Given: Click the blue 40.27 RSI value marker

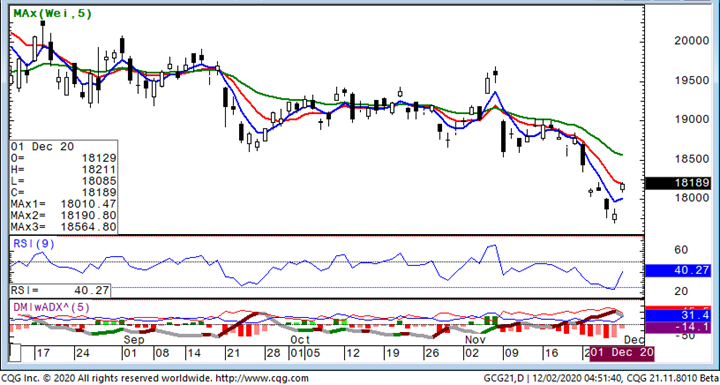Looking at the screenshot, I should click(x=678, y=271).
